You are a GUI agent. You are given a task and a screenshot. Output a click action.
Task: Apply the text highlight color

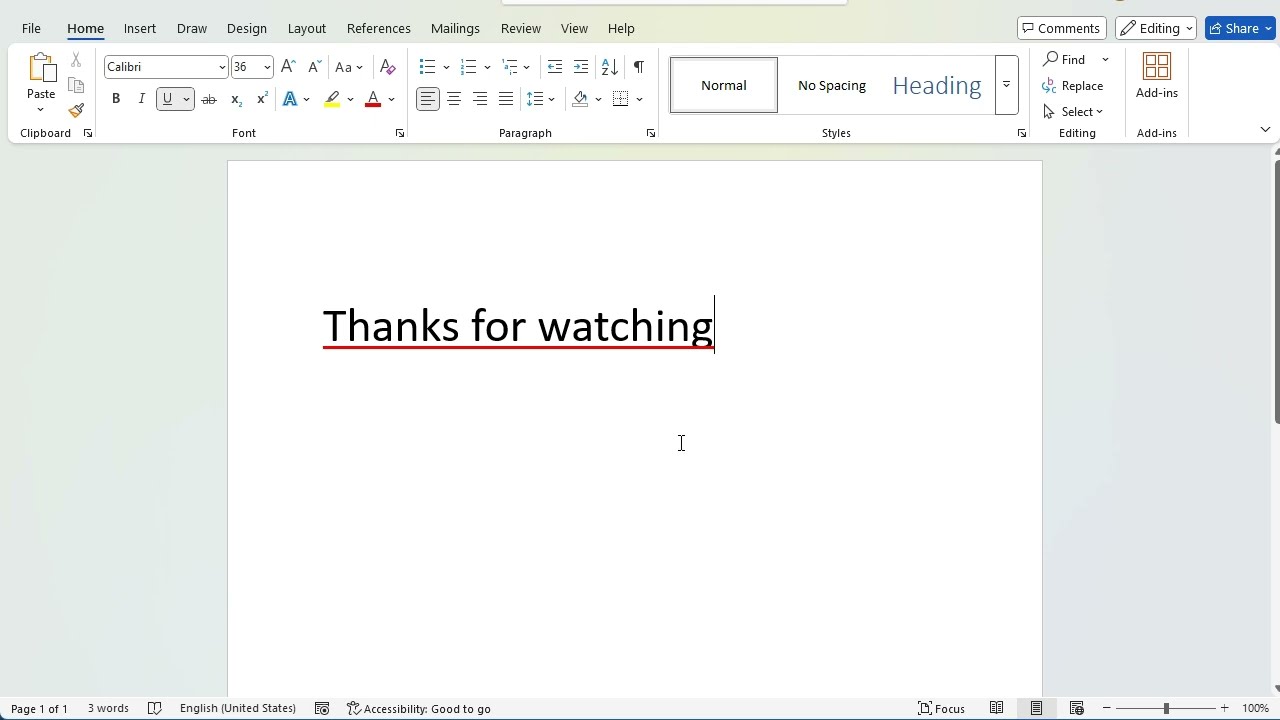[x=332, y=99]
